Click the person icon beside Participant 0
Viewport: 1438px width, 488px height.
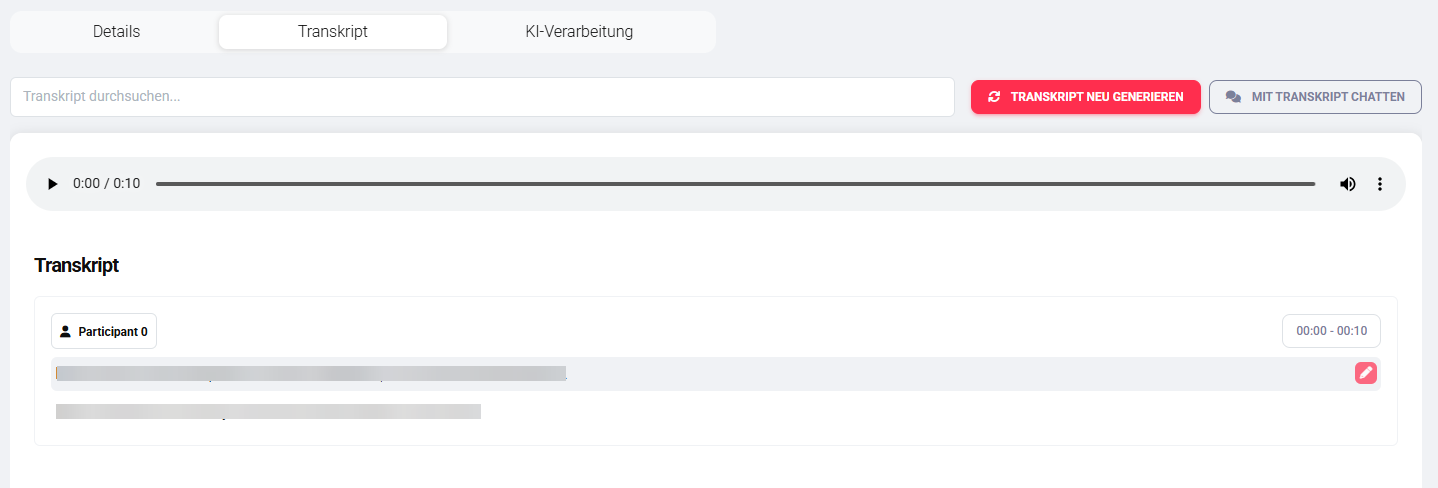click(66, 331)
